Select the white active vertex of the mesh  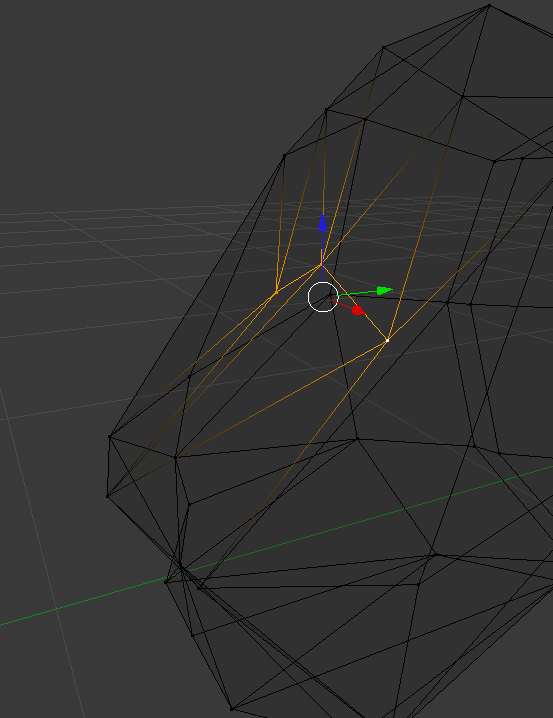388,340
